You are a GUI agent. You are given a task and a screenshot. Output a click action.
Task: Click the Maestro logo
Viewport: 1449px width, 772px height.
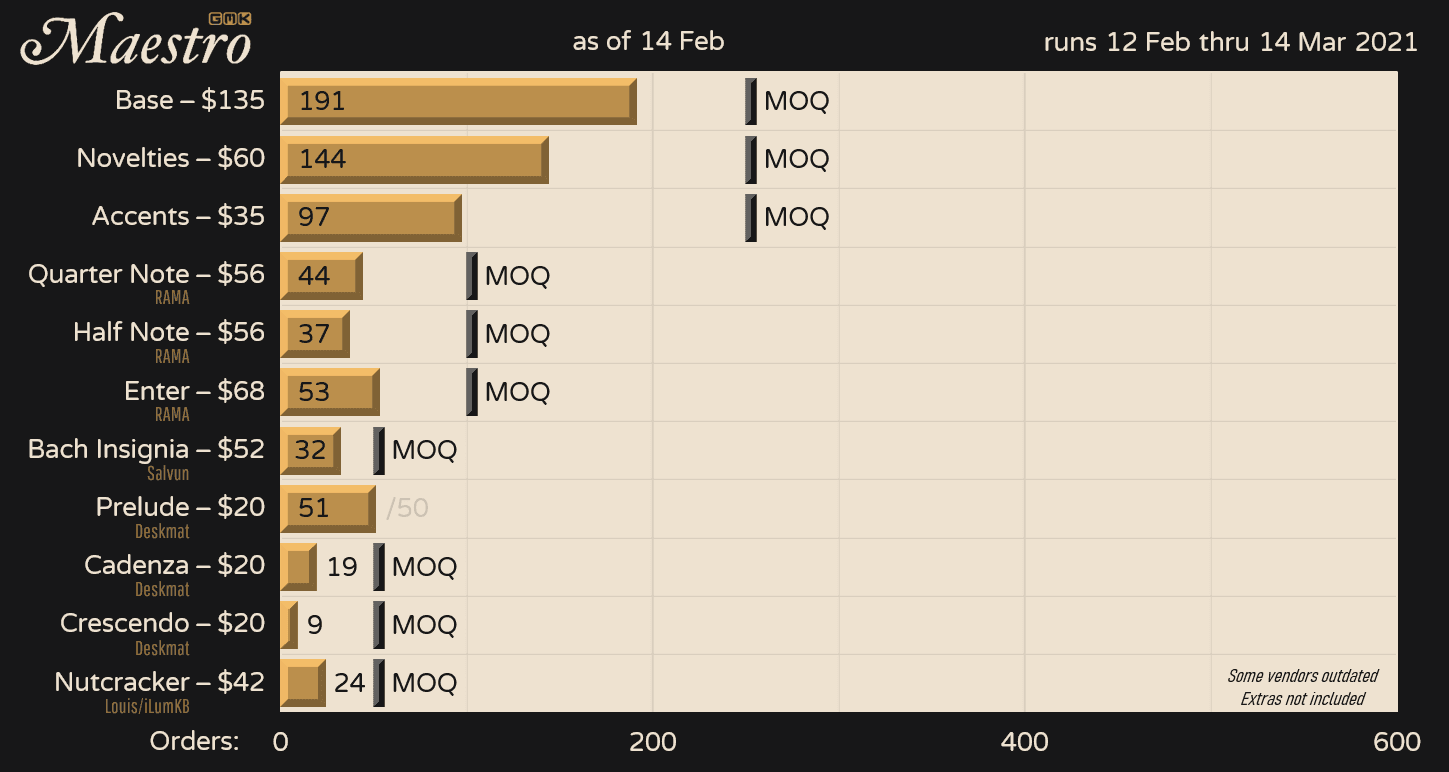pos(135,44)
